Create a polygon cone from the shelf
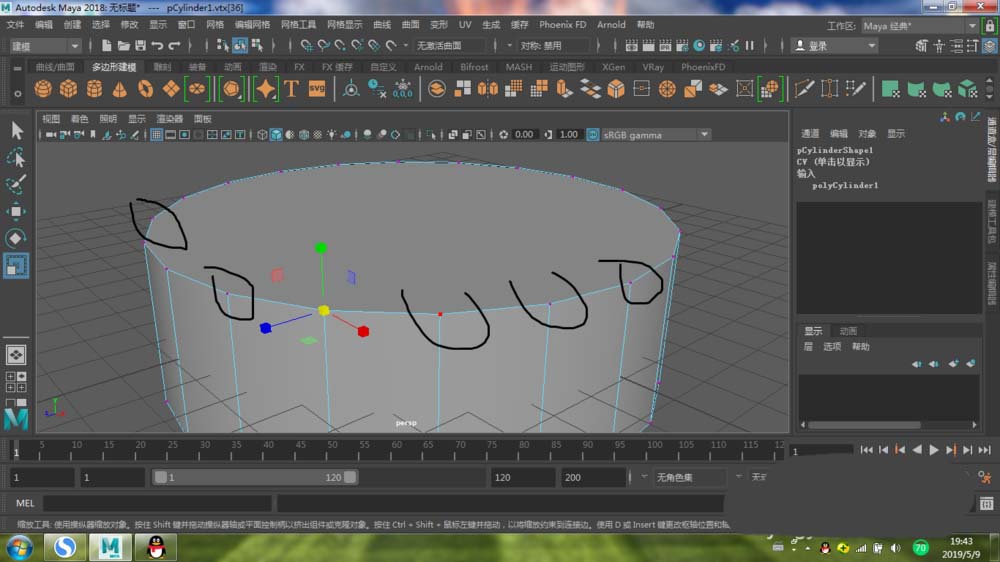The width and height of the screenshot is (1000, 562). tap(119, 89)
